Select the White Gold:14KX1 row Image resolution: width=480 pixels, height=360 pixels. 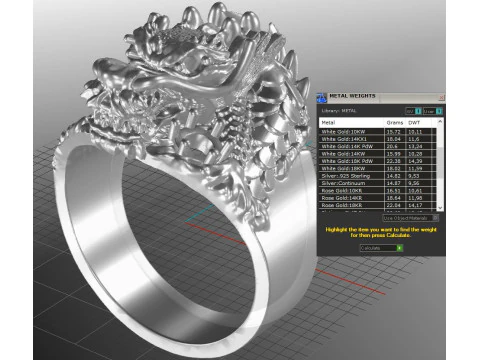[377, 139]
